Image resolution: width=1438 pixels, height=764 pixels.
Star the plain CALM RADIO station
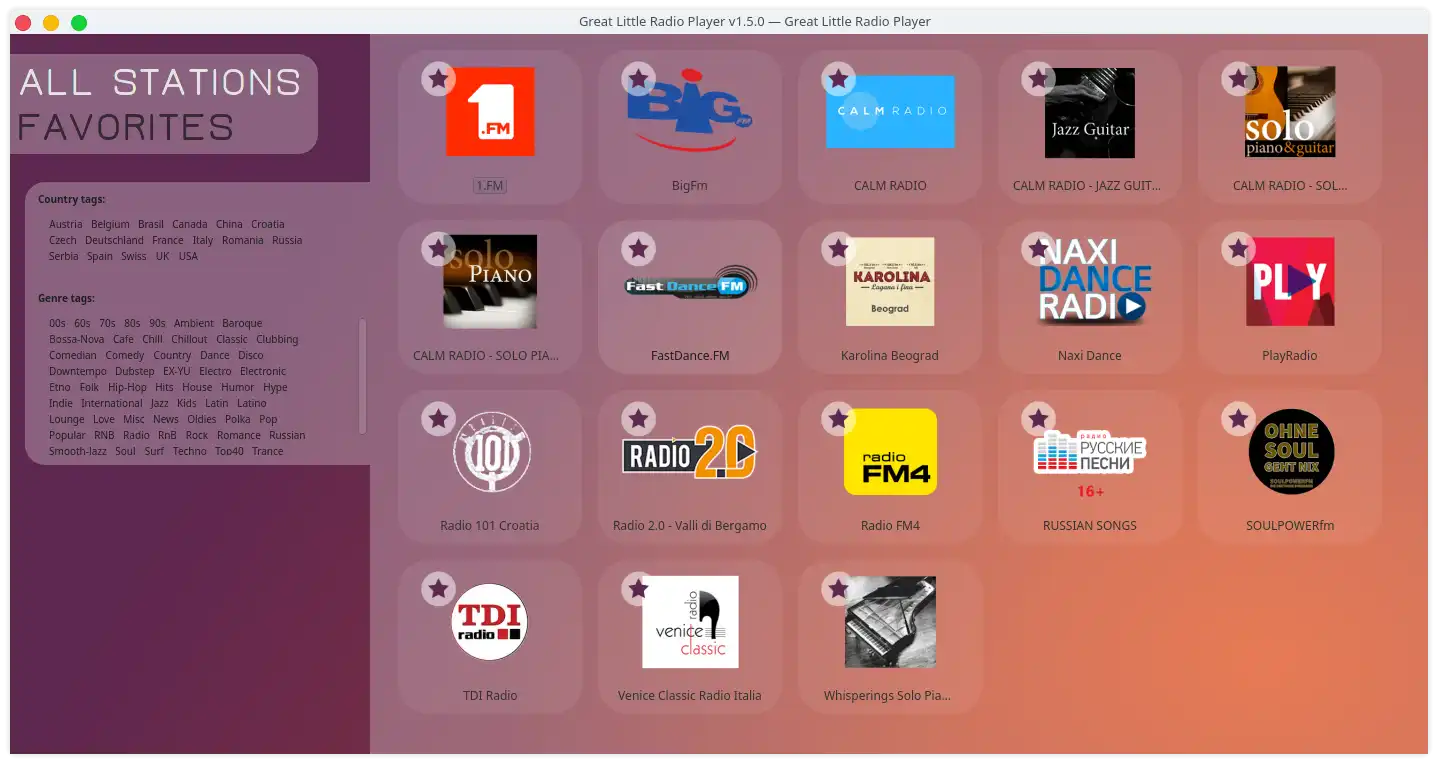click(x=838, y=78)
